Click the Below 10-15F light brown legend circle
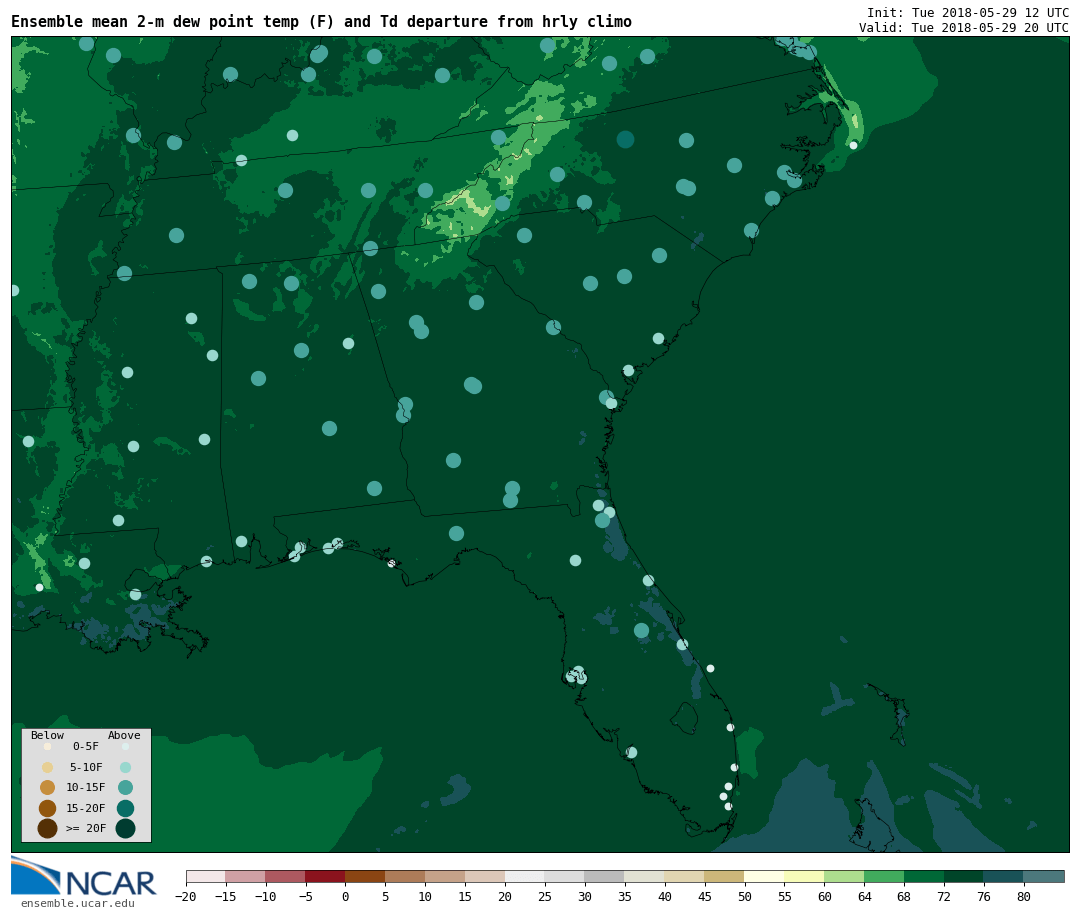 (x=48, y=788)
